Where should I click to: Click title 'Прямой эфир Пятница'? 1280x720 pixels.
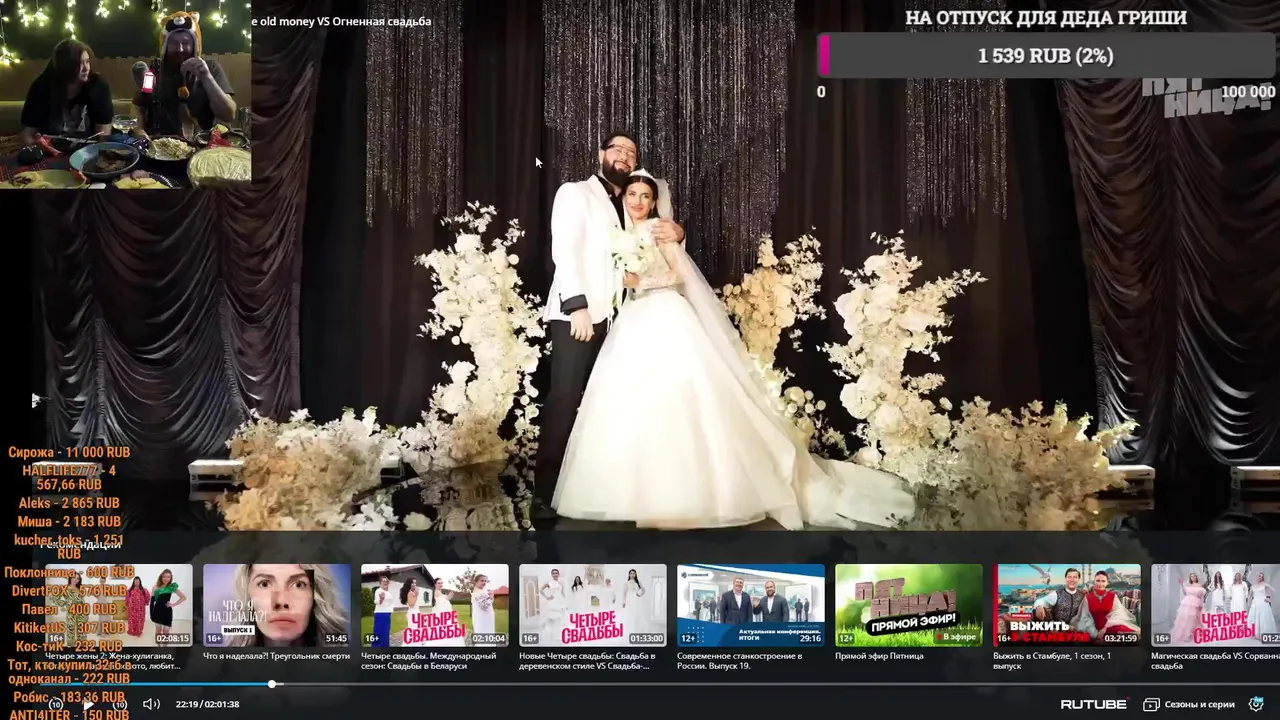879,656
